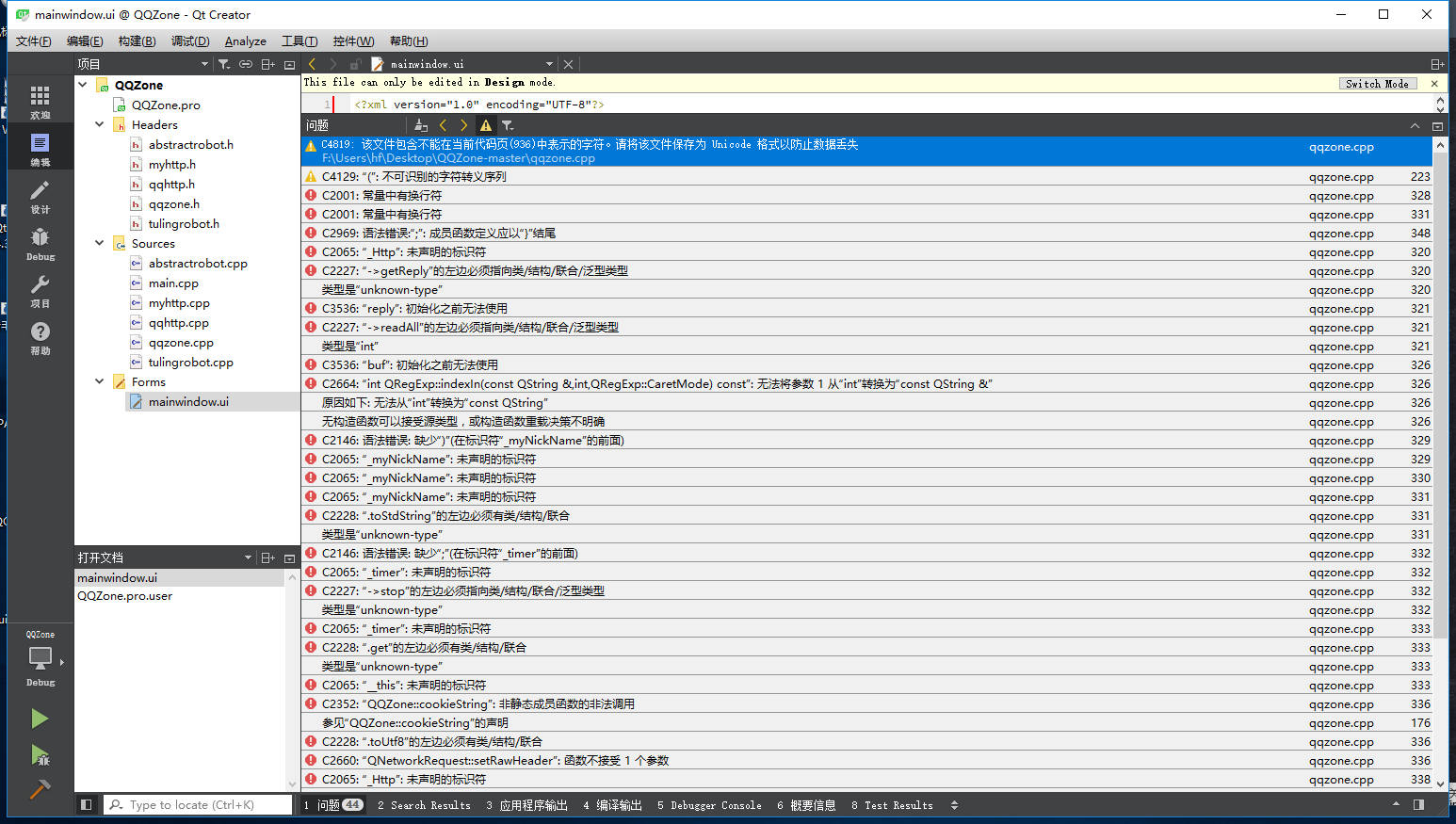Switch to 编译输出 pane
Screen dimensions: 1456x824
612,805
